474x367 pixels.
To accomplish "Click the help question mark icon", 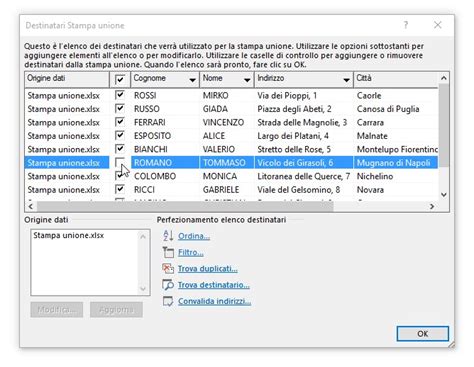I will point(406,25).
